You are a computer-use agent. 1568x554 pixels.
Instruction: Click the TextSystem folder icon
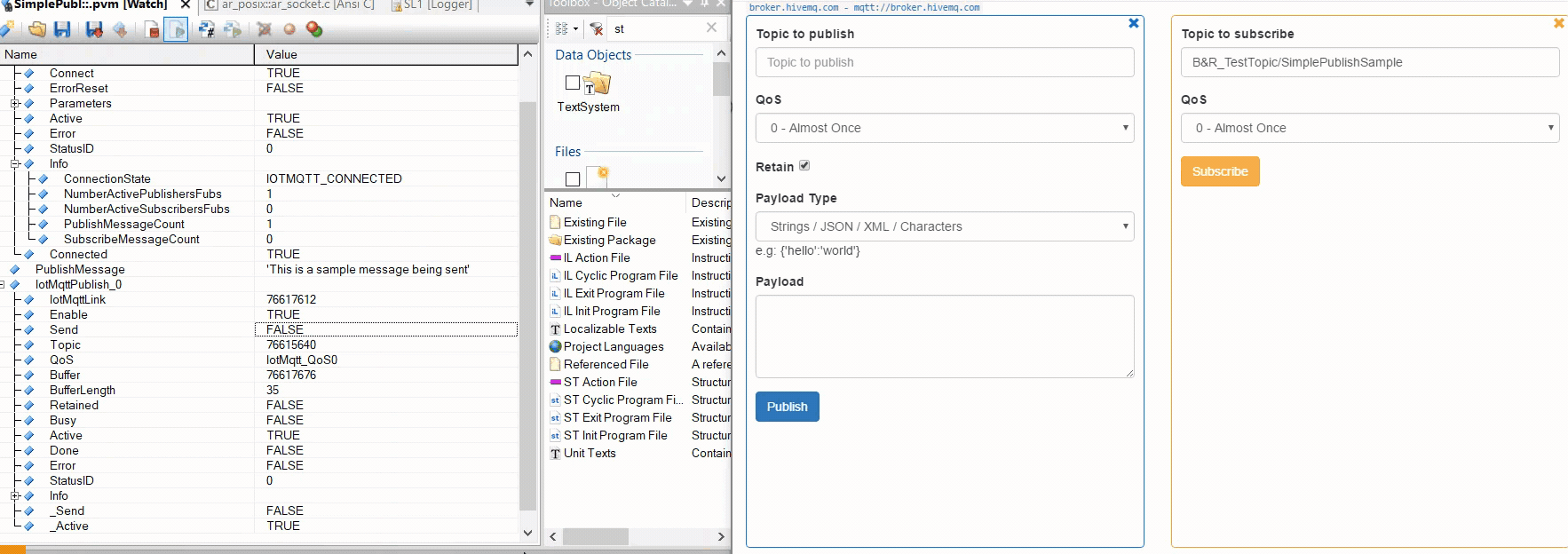tap(598, 83)
